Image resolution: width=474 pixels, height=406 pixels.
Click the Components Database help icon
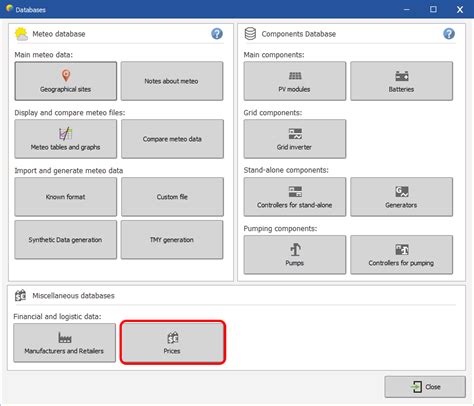coord(449,34)
